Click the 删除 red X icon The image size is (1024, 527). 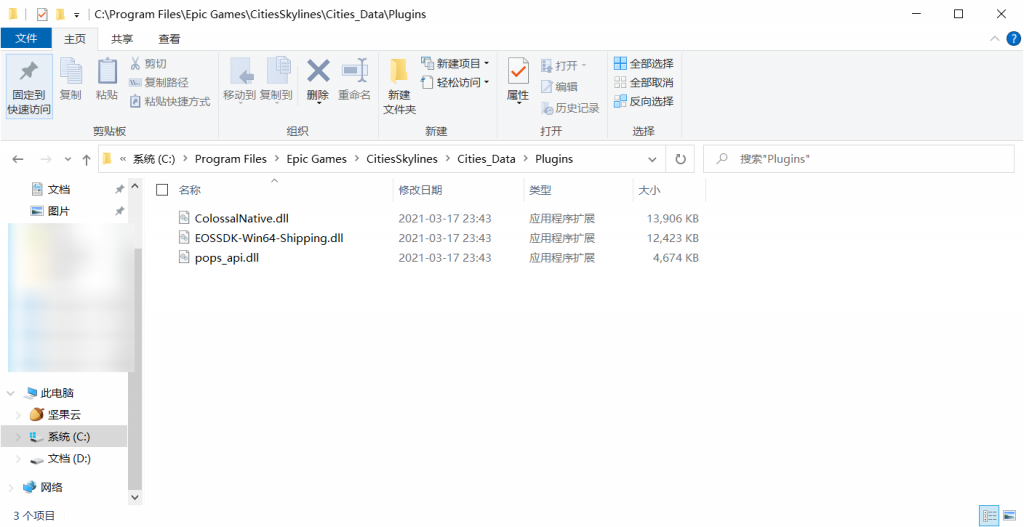[x=318, y=71]
